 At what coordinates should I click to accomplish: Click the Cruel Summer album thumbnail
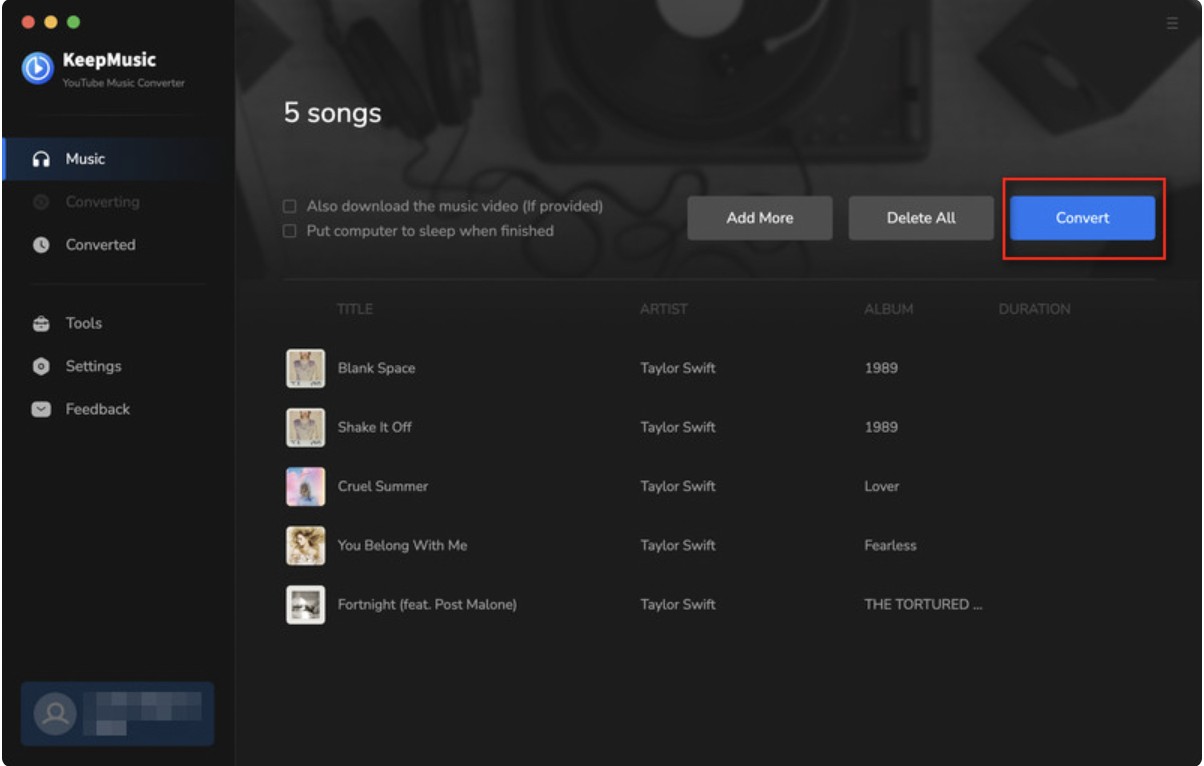click(x=306, y=486)
